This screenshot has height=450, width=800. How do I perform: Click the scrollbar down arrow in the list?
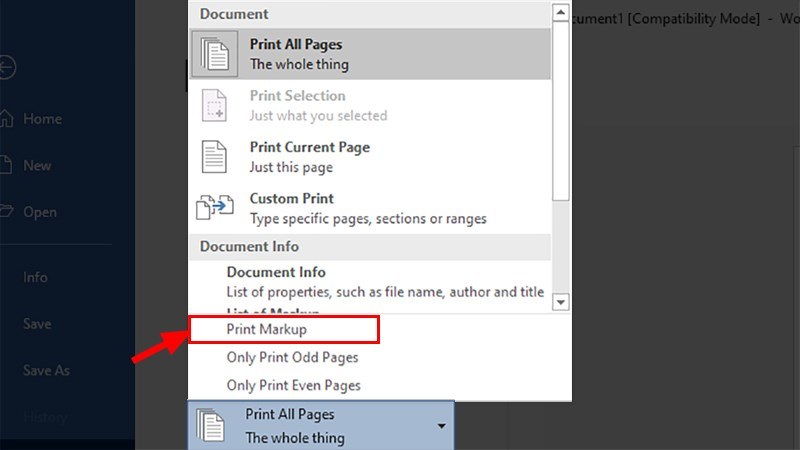pyautogui.click(x=560, y=301)
